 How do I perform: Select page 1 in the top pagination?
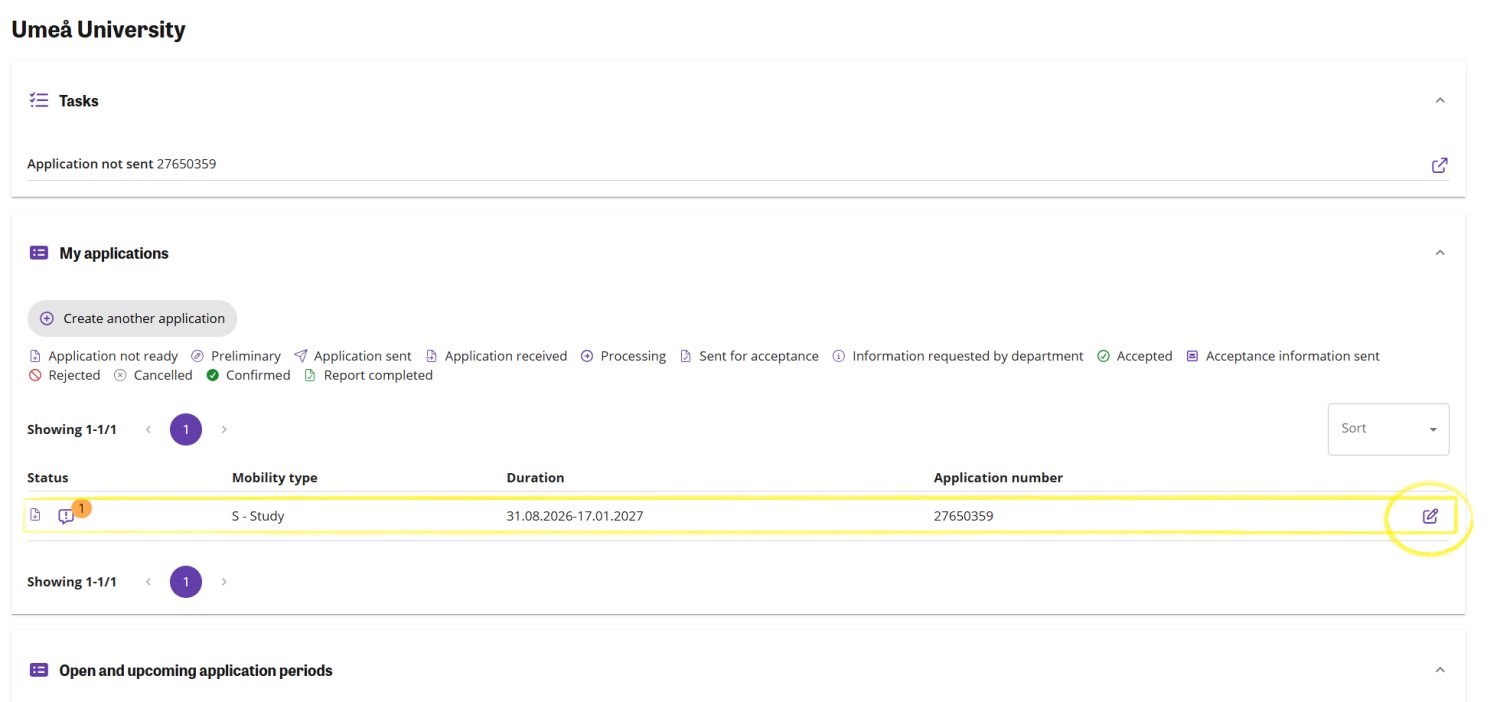click(x=186, y=430)
